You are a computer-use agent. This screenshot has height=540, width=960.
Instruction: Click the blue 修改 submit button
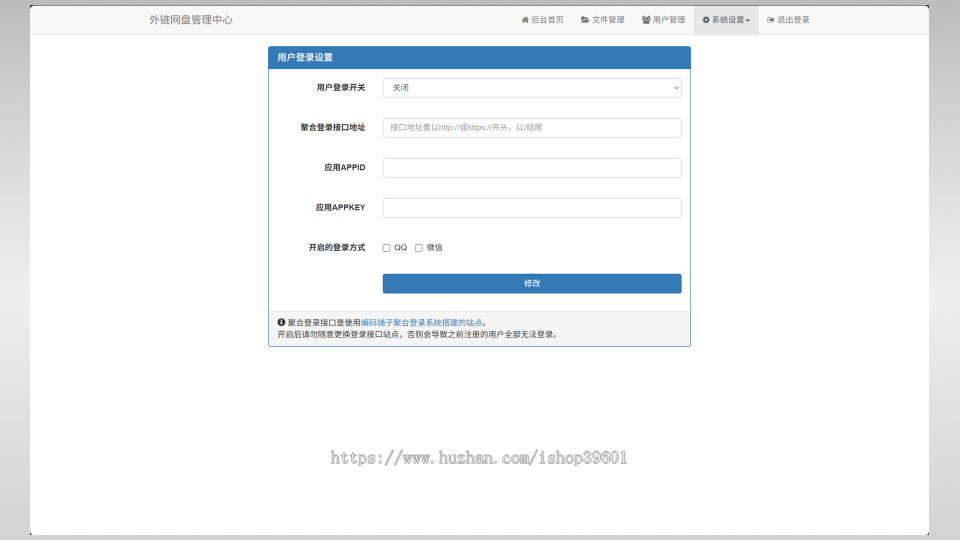pos(532,283)
